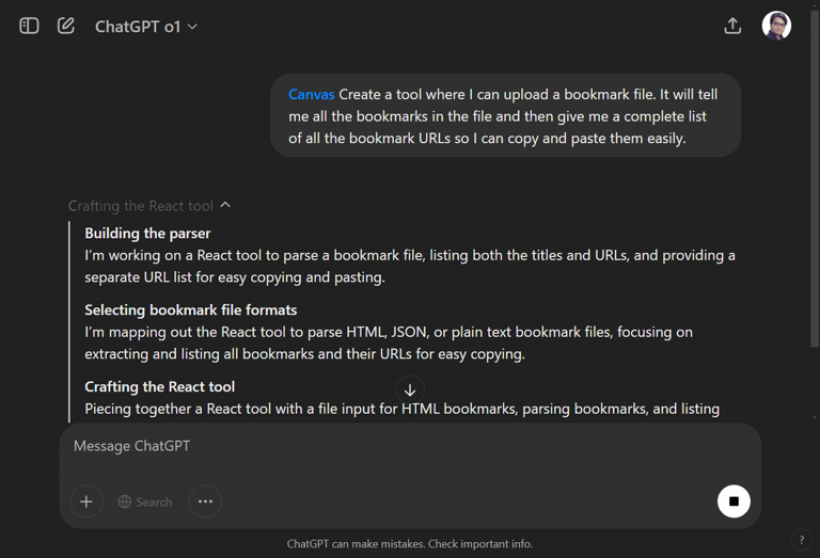Start a new chat with the pencil icon

tap(66, 26)
